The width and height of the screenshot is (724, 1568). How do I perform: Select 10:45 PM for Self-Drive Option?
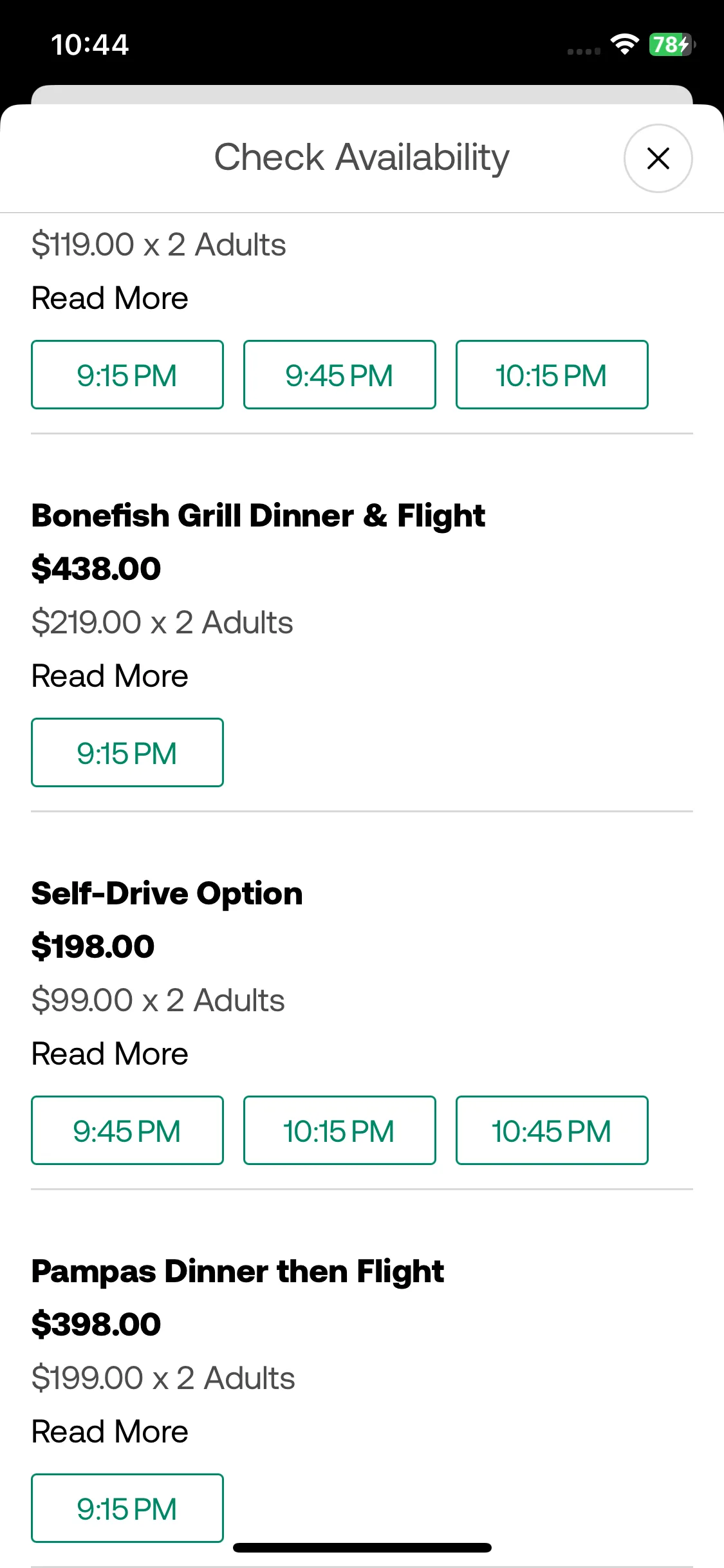(x=552, y=1130)
